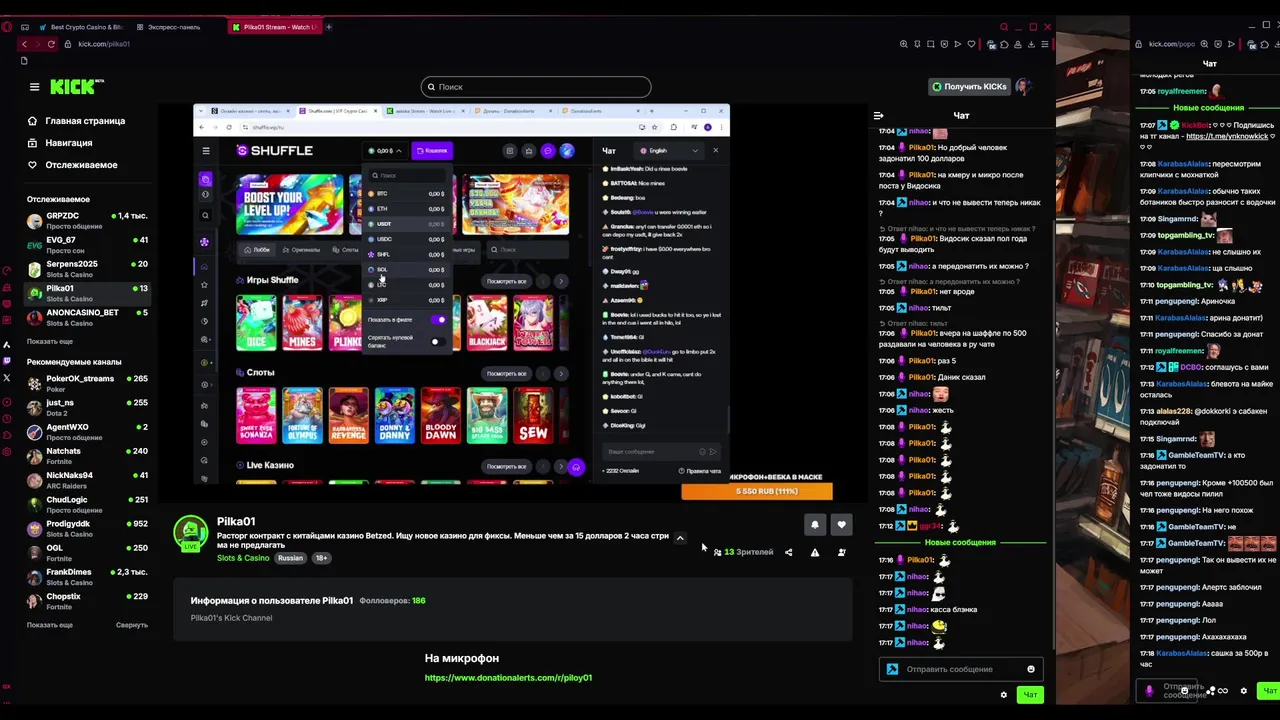Screen dimensions: 1280x720
Task: Toggle notification bell for Pilka01
Action: [x=814, y=525]
